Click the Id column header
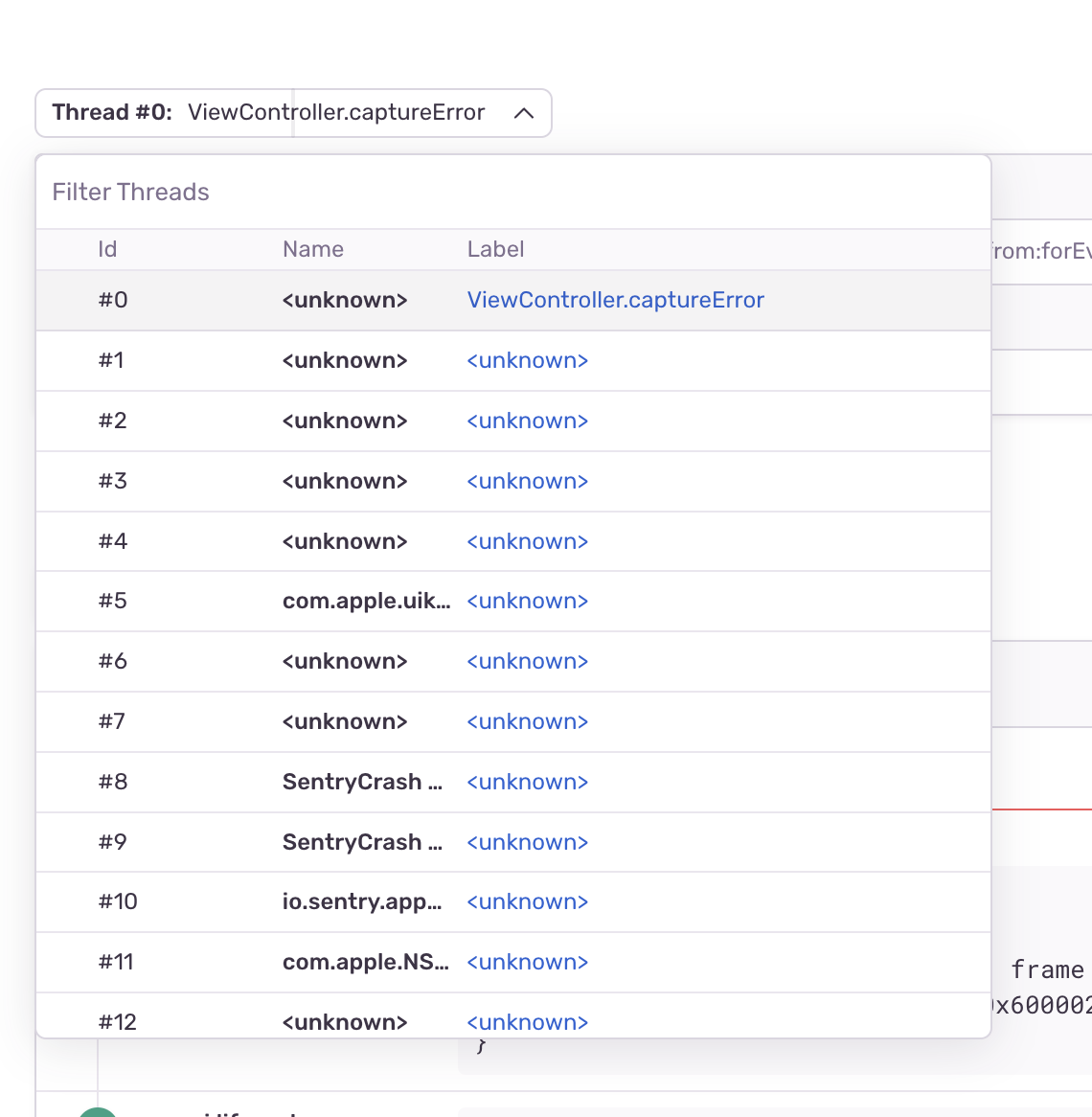The height and width of the screenshot is (1117, 1092). click(x=107, y=249)
